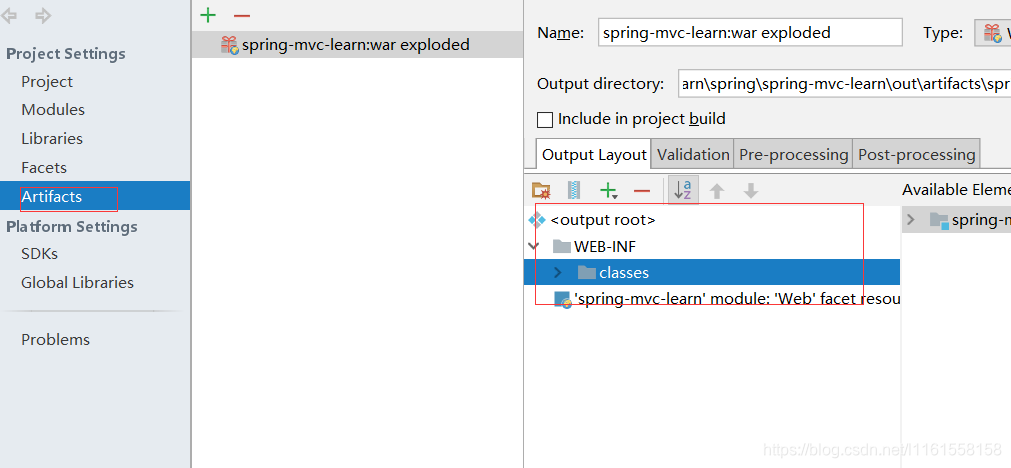The width and height of the screenshot is (1011, 468).
Task: Enable Include in project build checkbox
Action: click(545, 119)
